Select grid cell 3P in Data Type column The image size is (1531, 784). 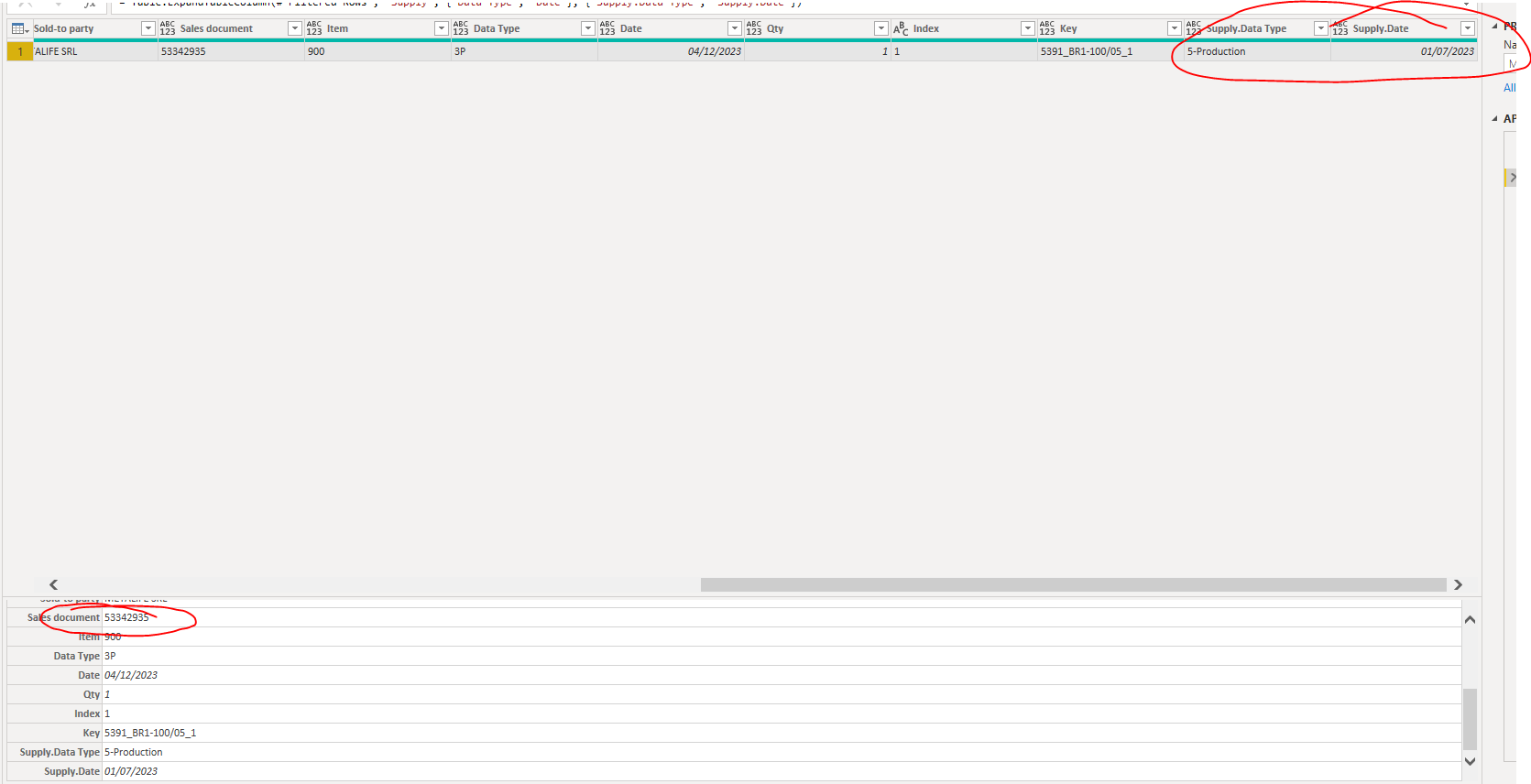coord(524,51)
